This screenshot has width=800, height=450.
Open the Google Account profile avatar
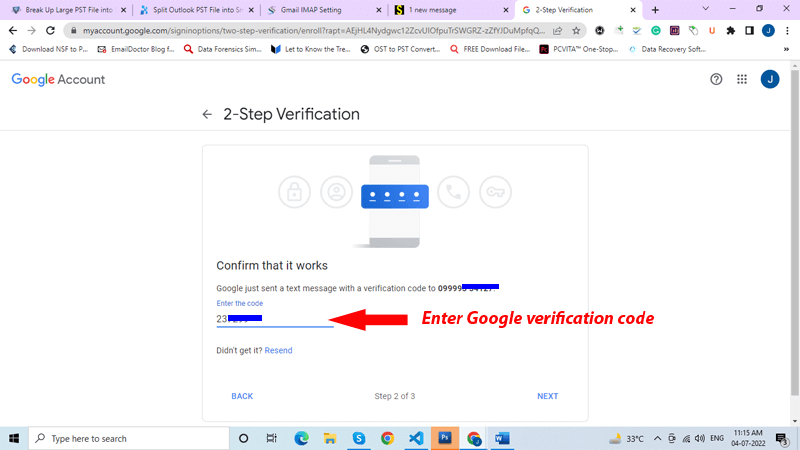(x=769, y=80)
